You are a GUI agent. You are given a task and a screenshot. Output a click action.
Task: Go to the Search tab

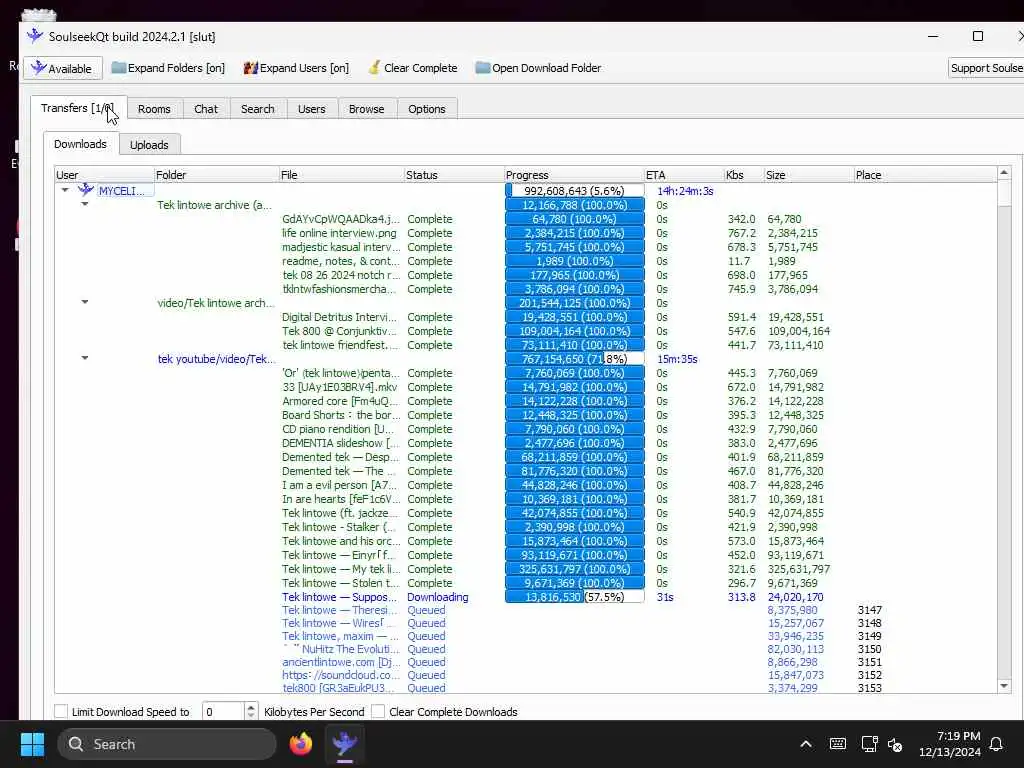[258, 109]
